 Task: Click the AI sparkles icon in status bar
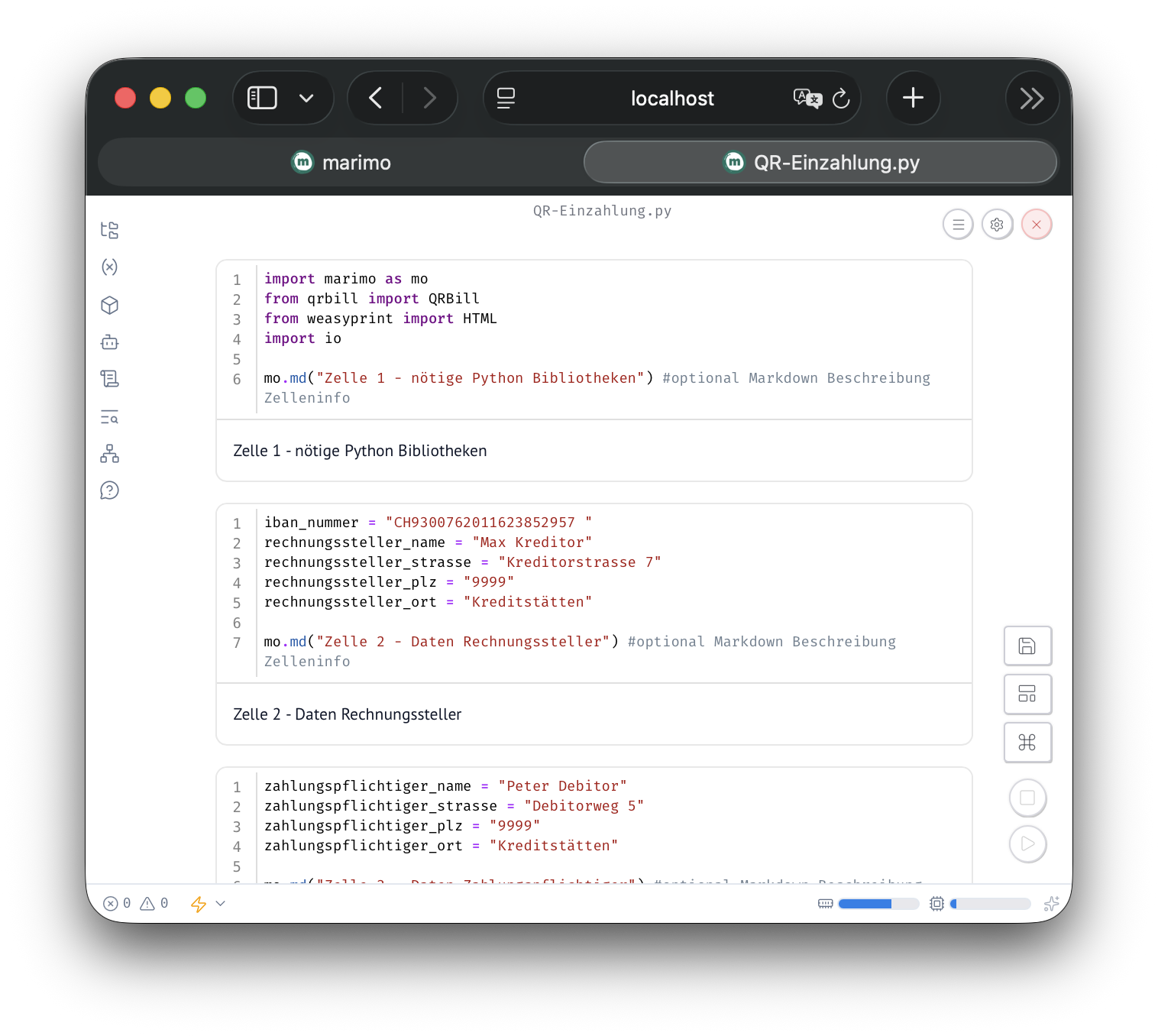pyautogui.click(x=1052, y=904)
